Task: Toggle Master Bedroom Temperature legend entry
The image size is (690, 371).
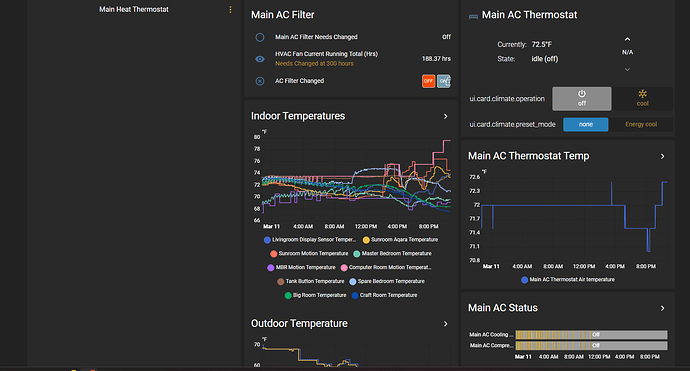Action: tap(392, 253)
